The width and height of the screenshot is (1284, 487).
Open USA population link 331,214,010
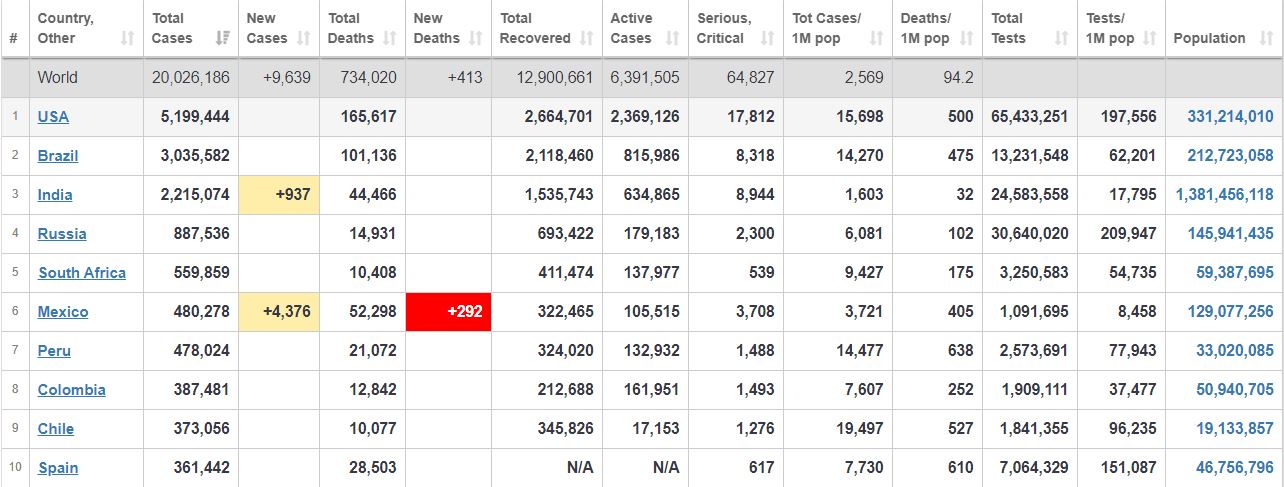1230,116
